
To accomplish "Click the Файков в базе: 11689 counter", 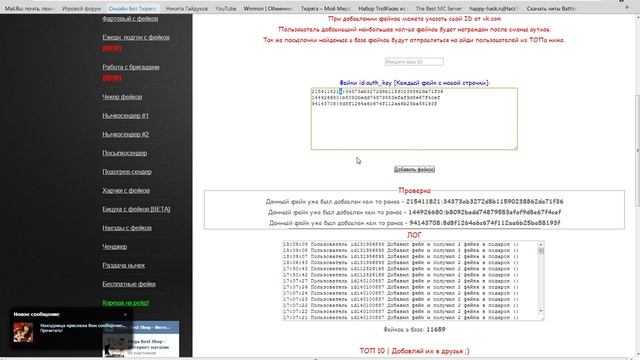I will (x=414, y=329).
